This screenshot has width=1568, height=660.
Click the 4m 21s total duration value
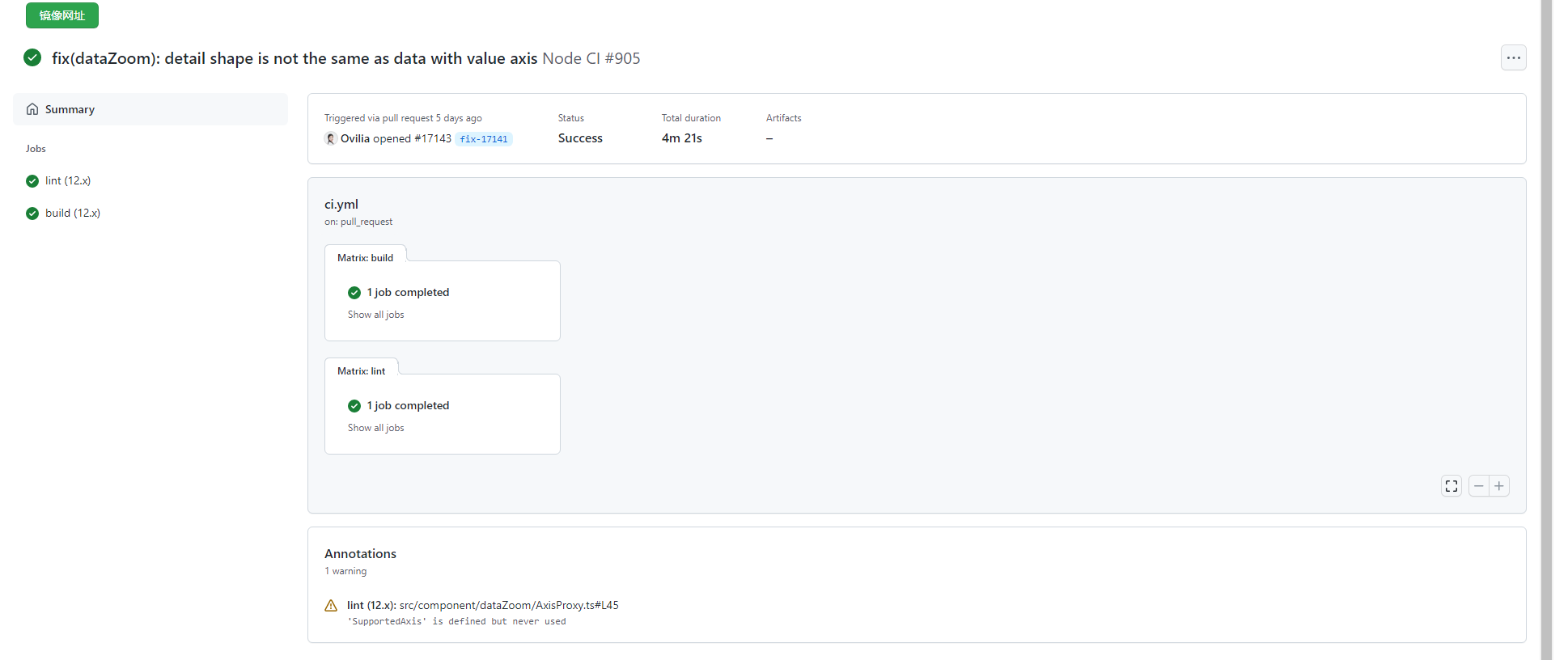coord(682,138)
